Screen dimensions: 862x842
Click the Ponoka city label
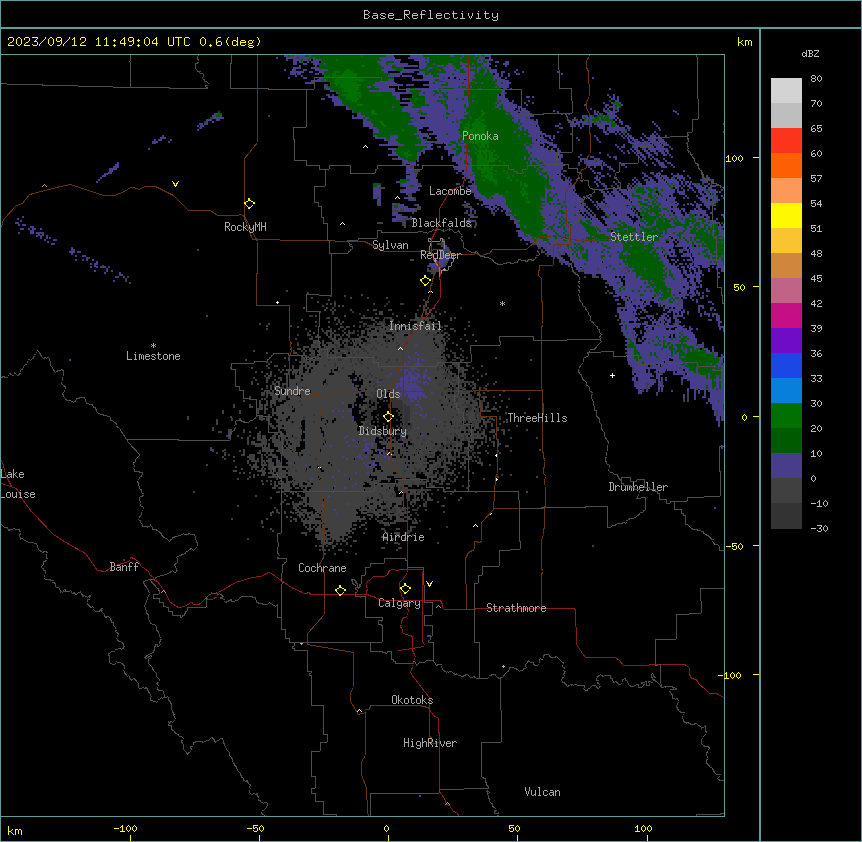[480, 136]
